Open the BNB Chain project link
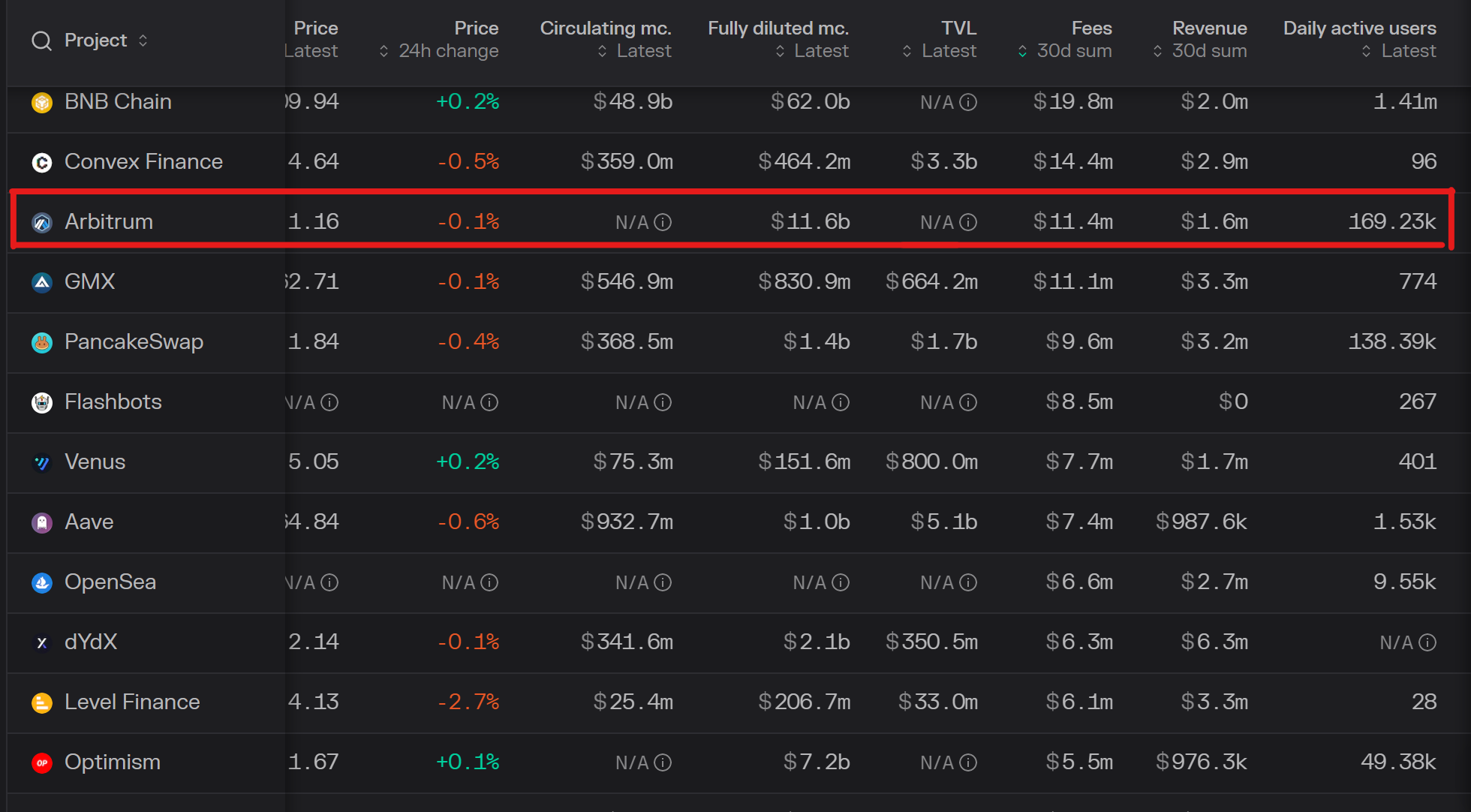 click(118, 101)
